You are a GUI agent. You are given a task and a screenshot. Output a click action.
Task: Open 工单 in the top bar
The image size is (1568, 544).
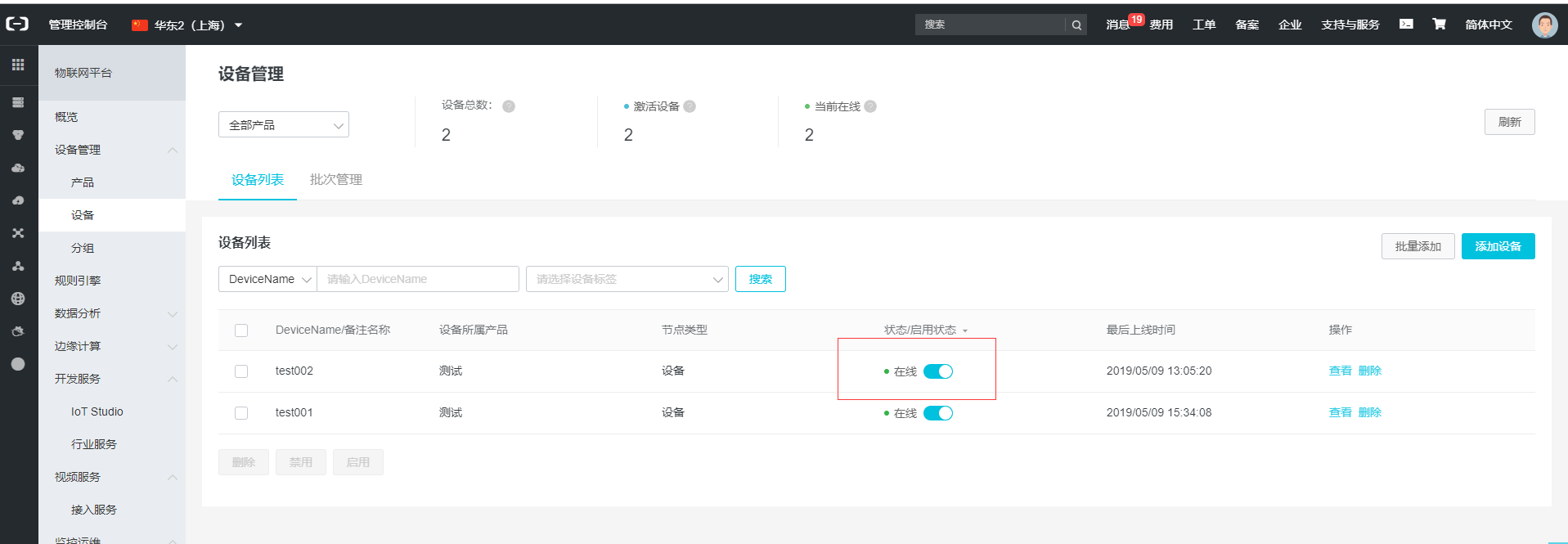pyautogui.click(x=1204, y=25)
